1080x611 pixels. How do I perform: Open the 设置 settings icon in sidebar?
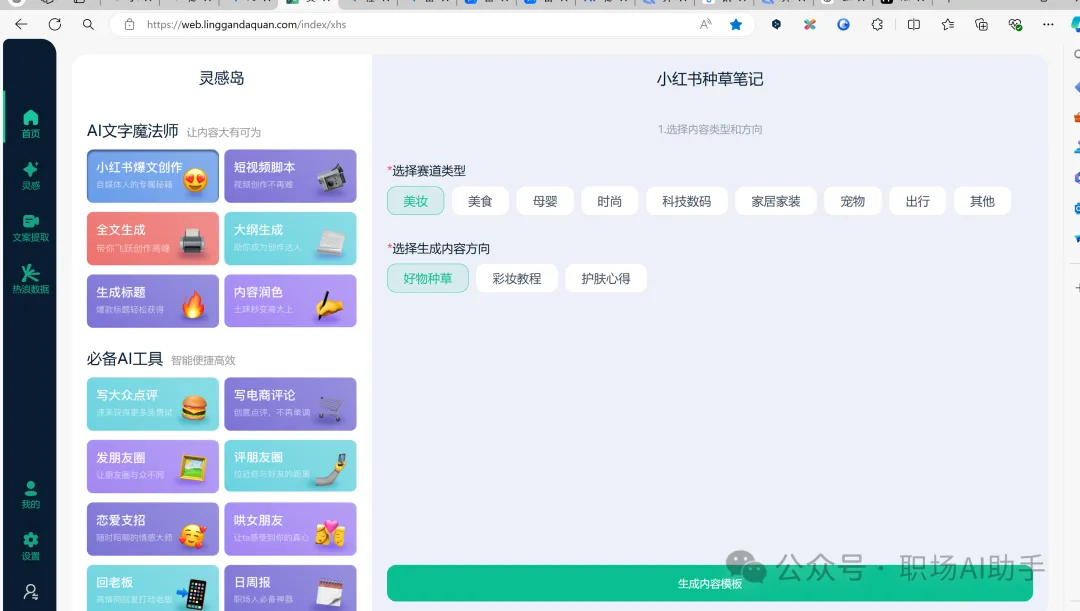(x=29, y=541)
